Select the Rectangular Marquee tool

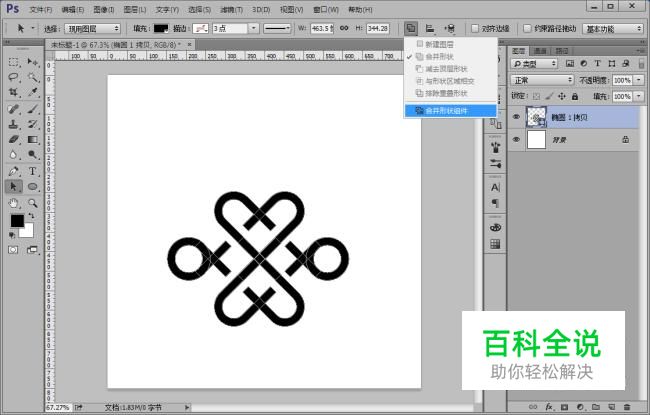click(x=14, y=62)
